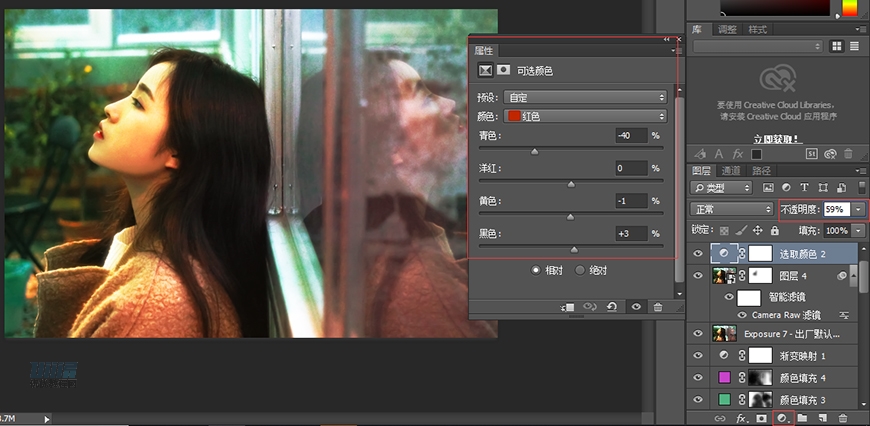Click the add layer style fx icon in Libraries
The width and height of the screenshot is (870, 426).
pos(737,154)
